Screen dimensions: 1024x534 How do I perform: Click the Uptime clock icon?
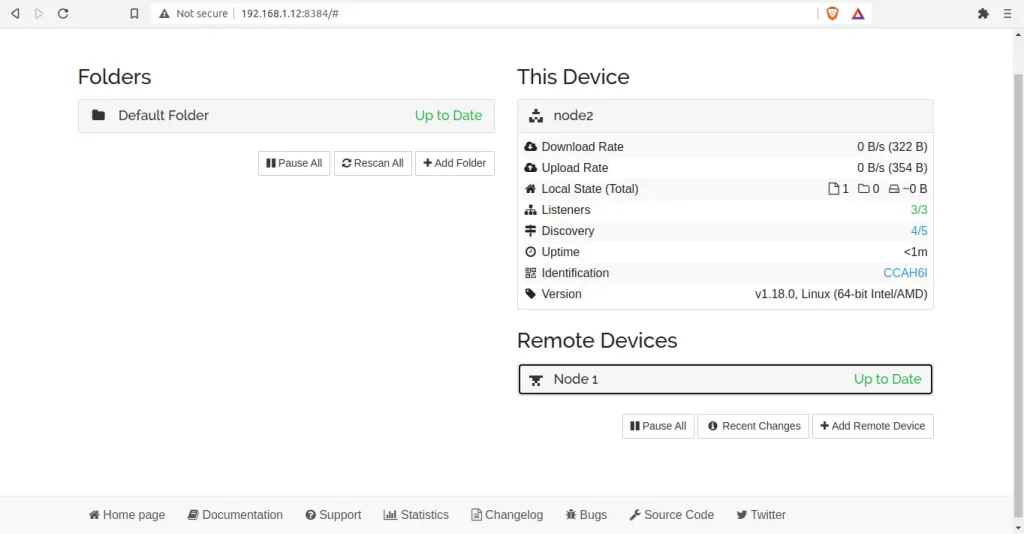pos(530,252)
